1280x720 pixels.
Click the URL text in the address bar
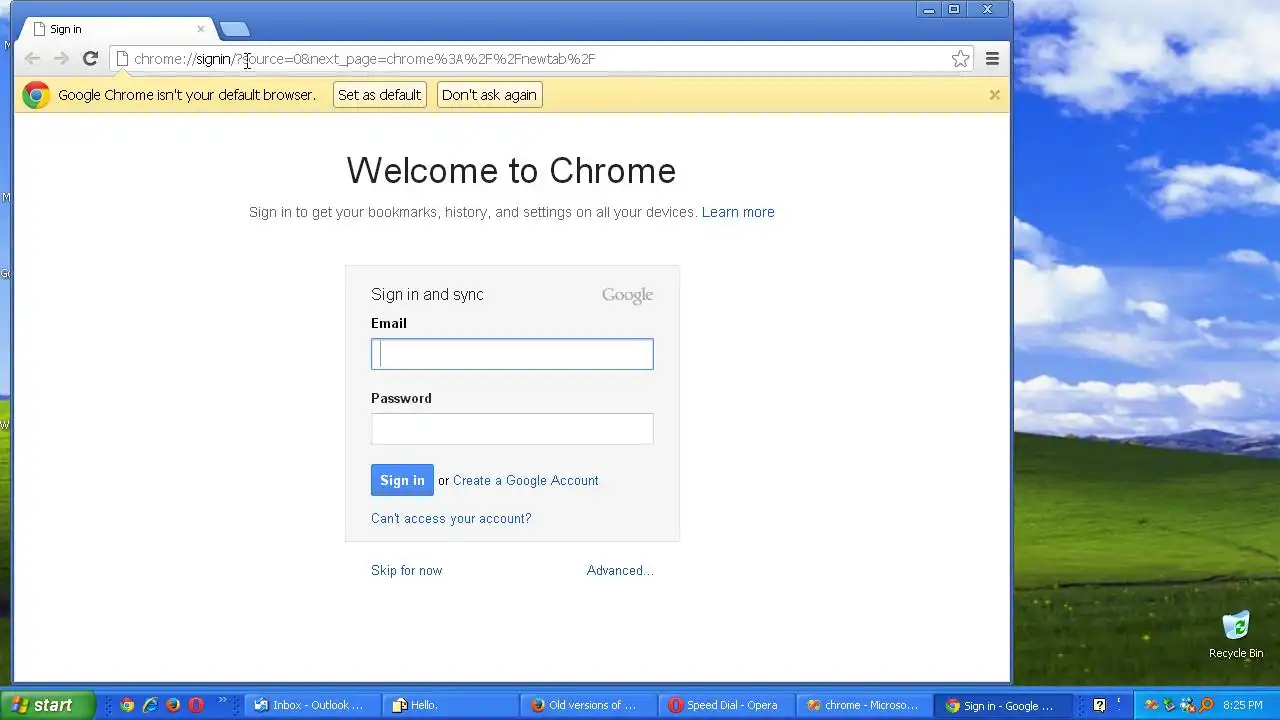tap(364, 59)
